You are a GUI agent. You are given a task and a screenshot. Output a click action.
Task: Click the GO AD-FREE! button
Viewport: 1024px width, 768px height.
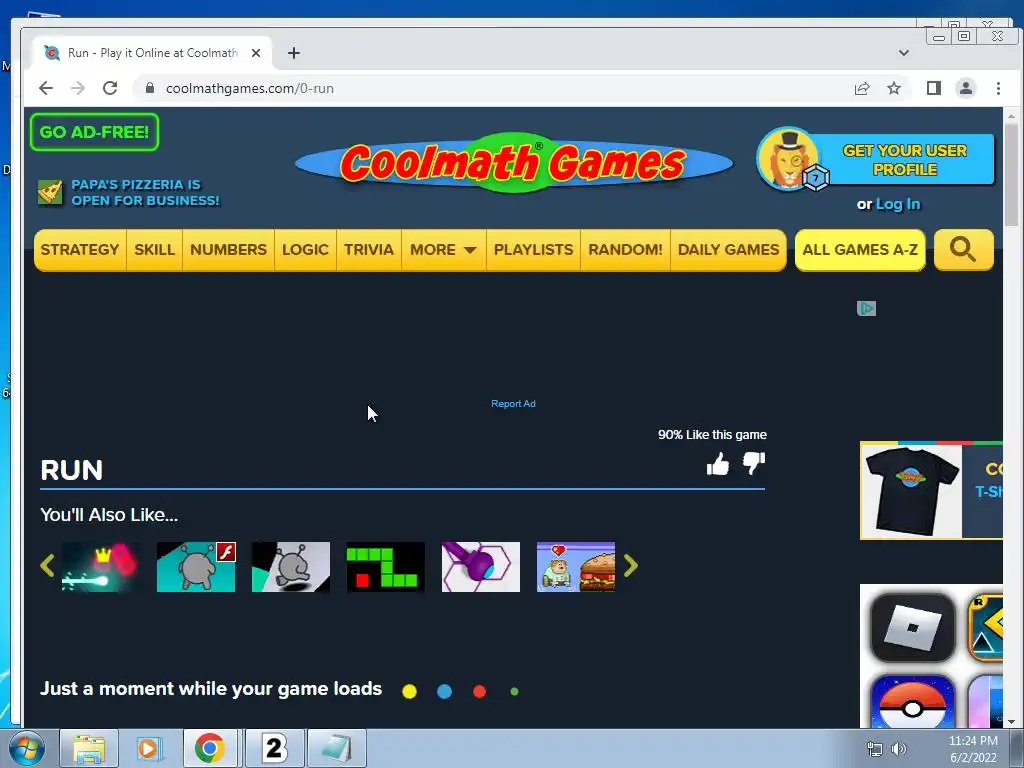pyautogui.click(x=95, y=132)
